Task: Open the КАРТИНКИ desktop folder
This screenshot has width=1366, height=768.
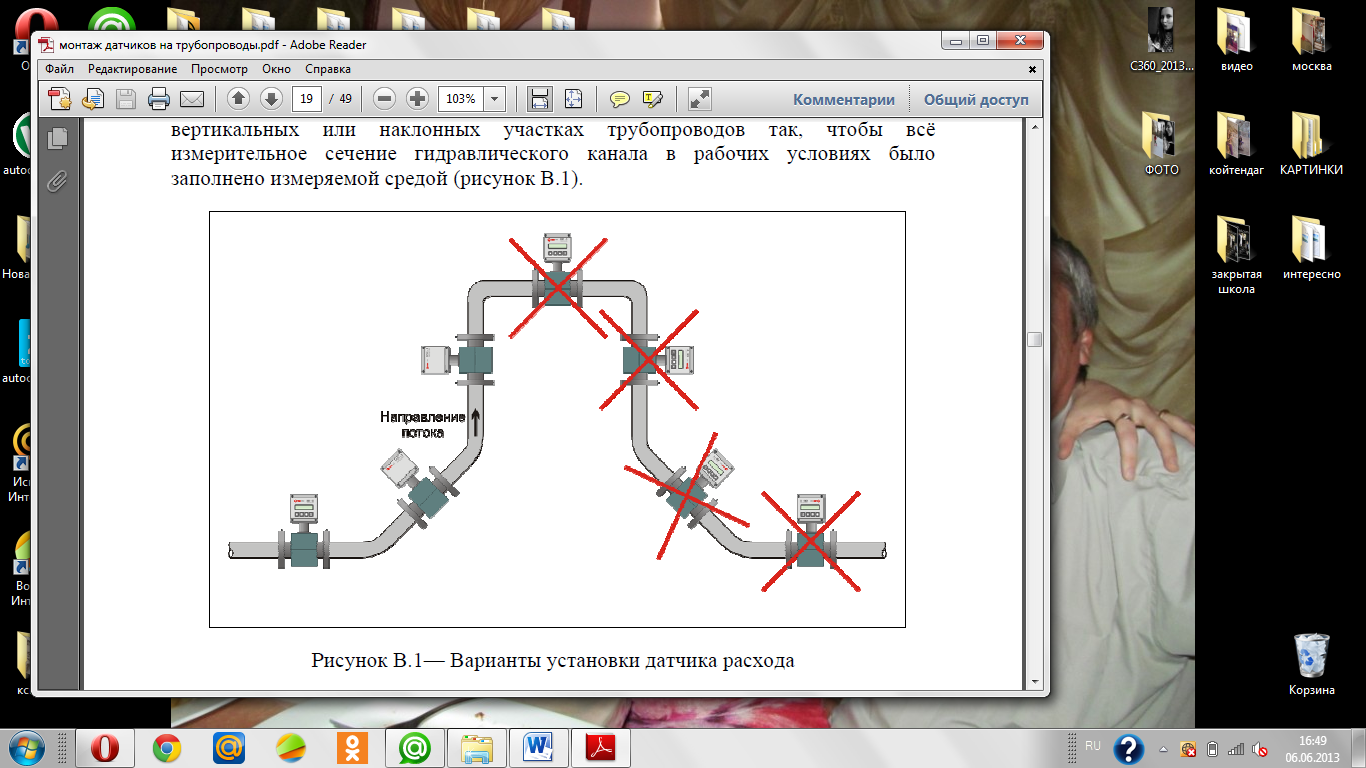Action: point(1311,143)
